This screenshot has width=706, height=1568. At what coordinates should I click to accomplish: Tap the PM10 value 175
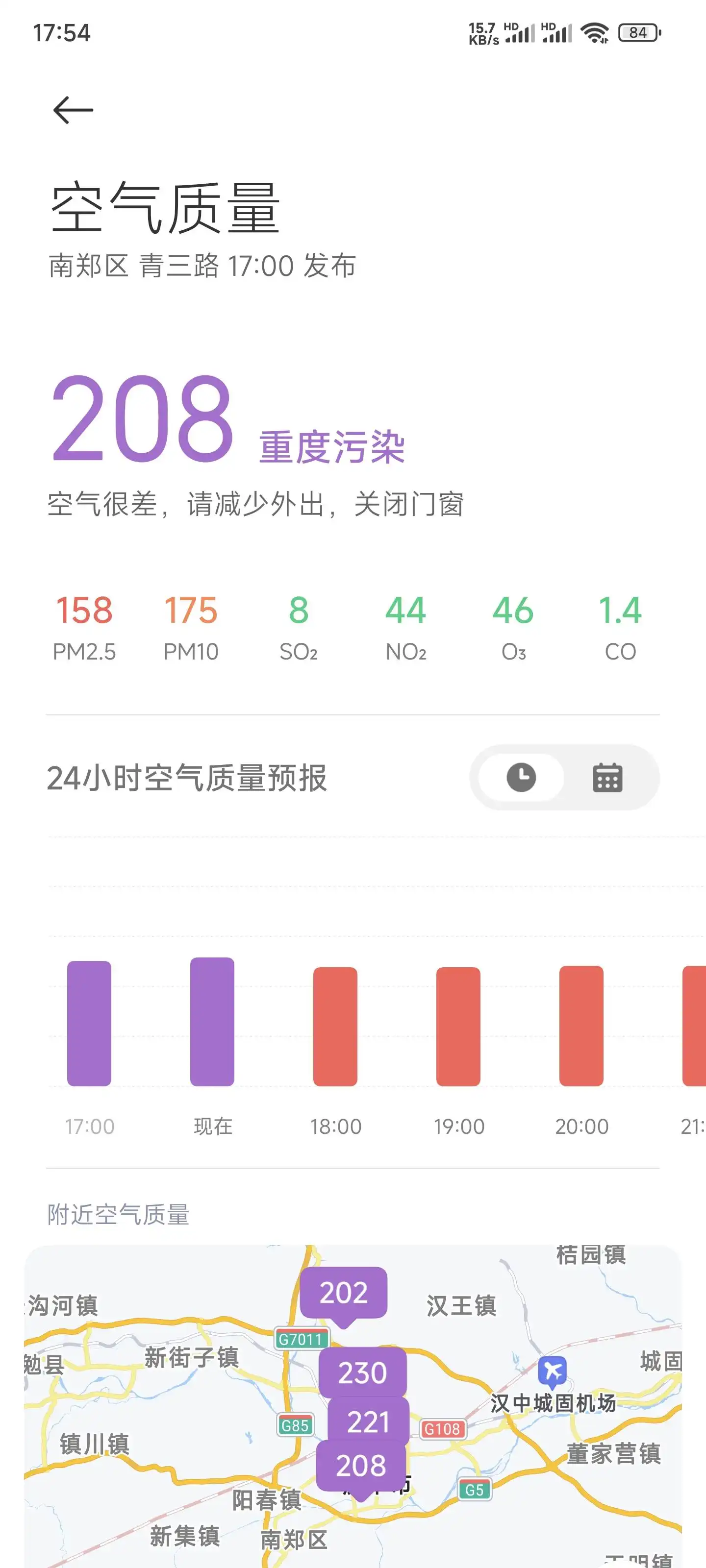(x=191, y=610)
